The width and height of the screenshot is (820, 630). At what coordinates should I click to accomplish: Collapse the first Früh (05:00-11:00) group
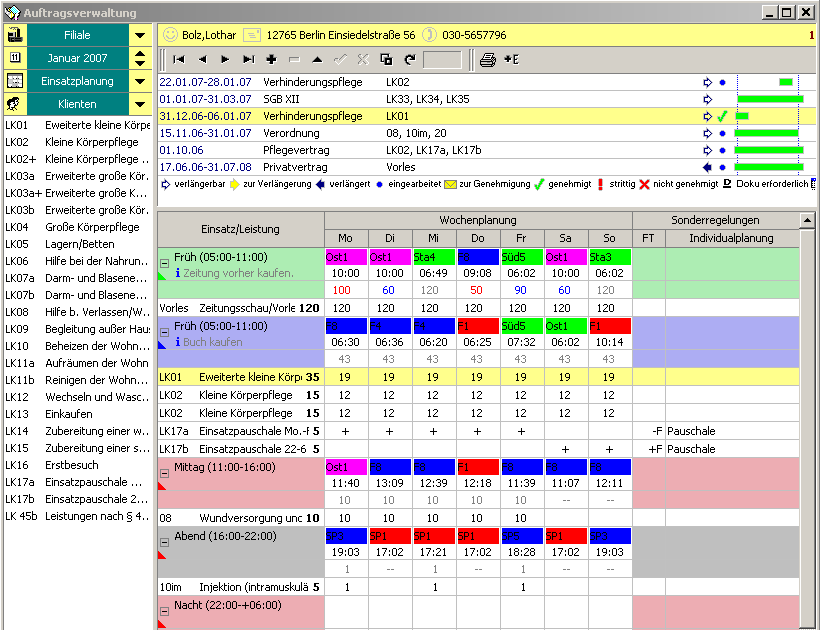coord(164,262)
